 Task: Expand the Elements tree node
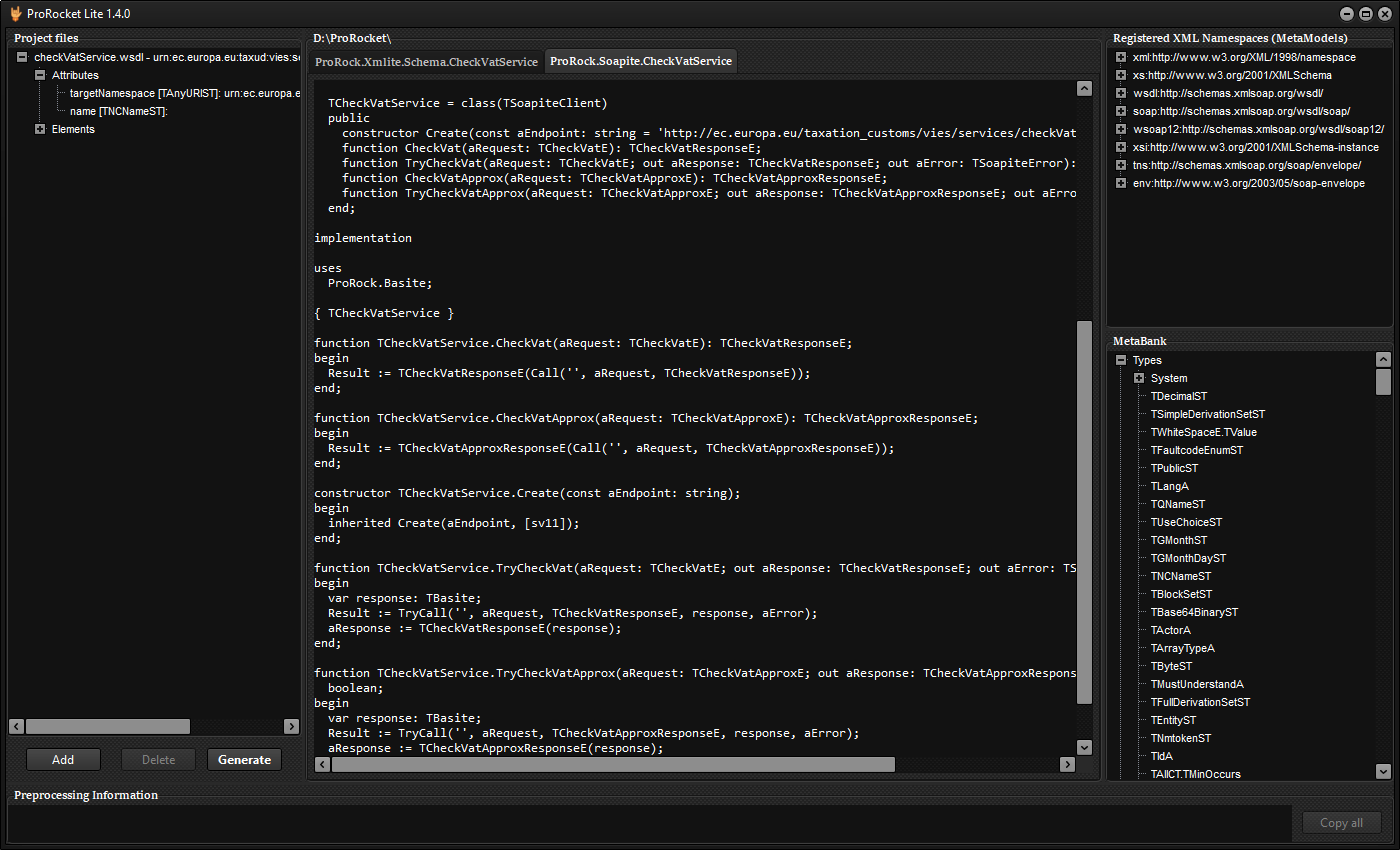[x=40, y=129]
